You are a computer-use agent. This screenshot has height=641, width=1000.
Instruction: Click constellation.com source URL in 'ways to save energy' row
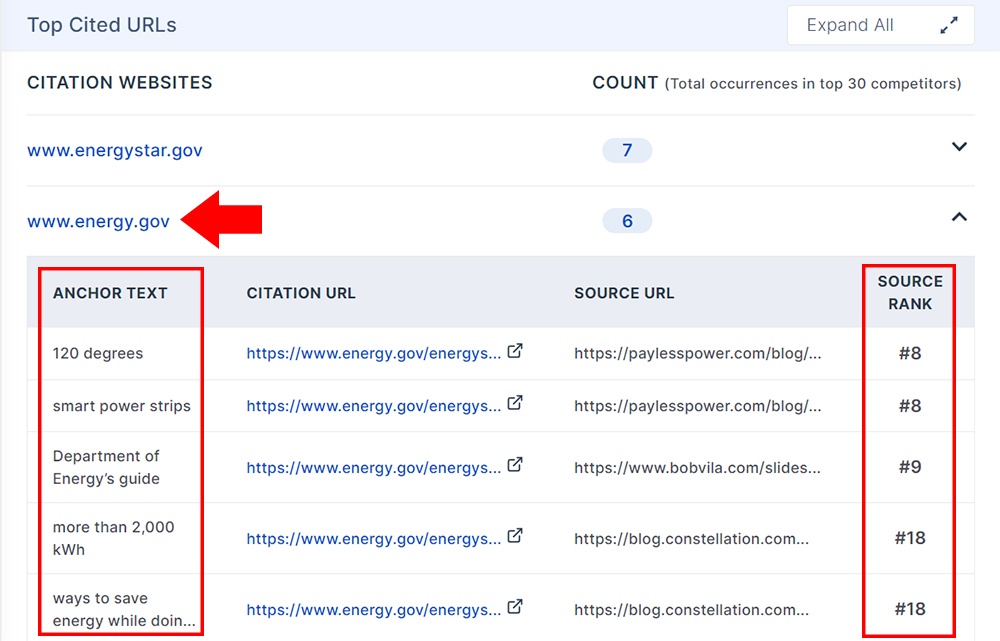point(691,610)
